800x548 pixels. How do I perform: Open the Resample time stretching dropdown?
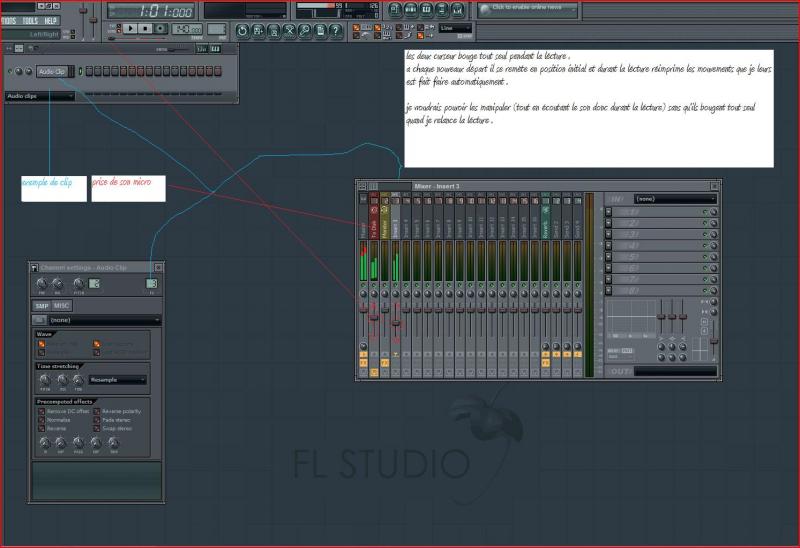pos(117,380)
